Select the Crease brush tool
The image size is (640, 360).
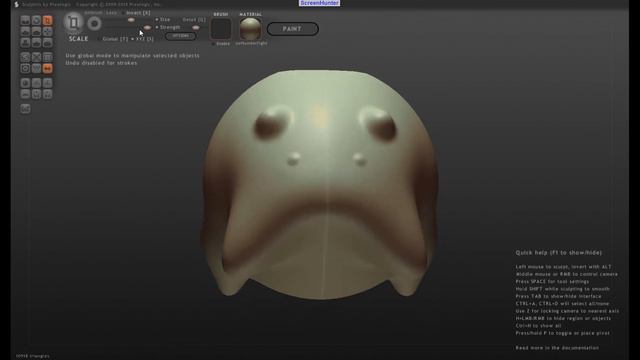pyautogui.click(x=25, y=20)
